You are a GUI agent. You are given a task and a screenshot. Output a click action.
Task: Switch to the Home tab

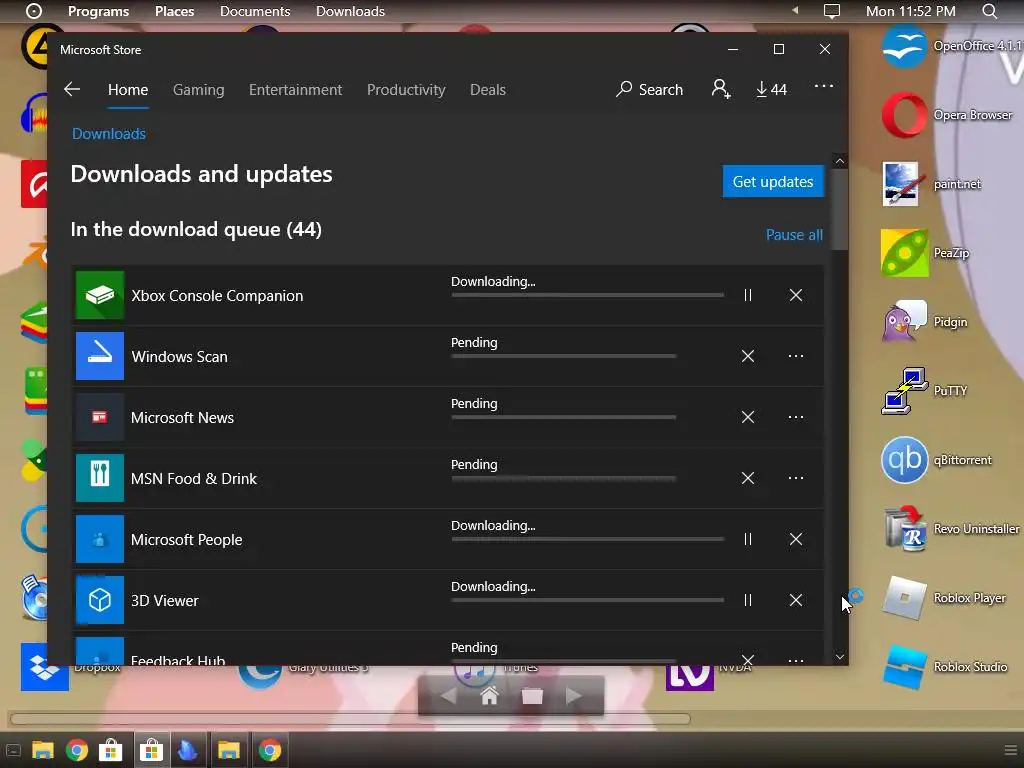[x=128, y=90]
